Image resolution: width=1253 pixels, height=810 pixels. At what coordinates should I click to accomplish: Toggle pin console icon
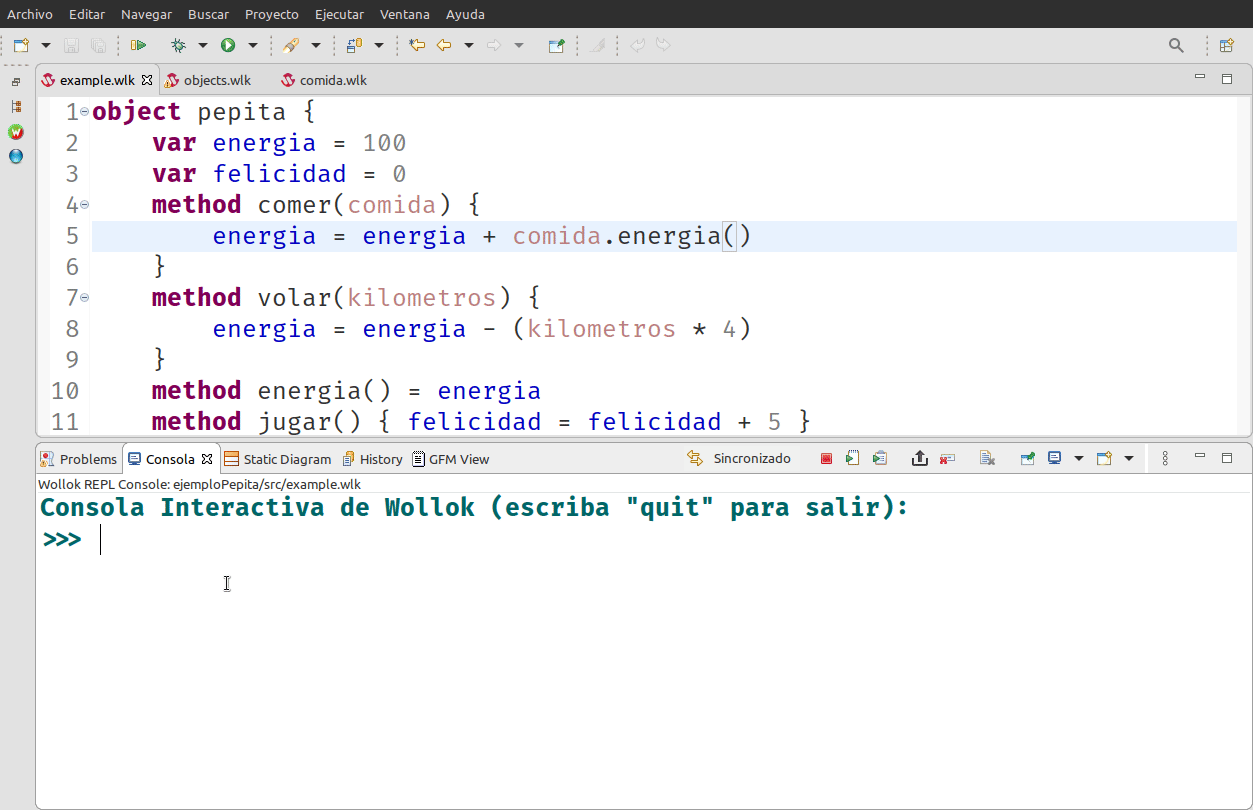click(x=1027, y=459)
